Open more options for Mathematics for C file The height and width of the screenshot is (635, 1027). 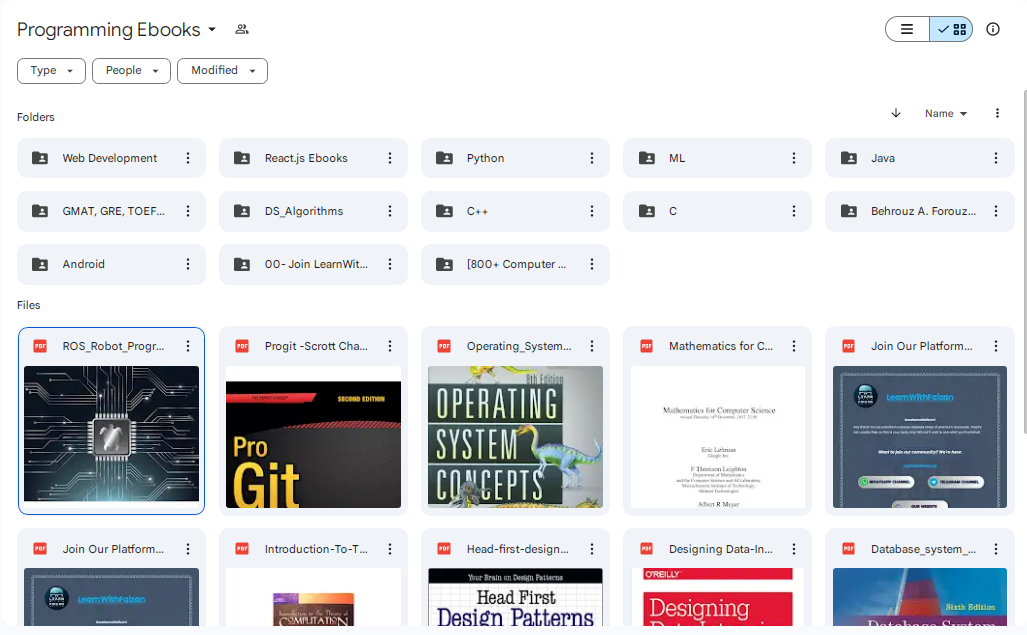[794, 346]
